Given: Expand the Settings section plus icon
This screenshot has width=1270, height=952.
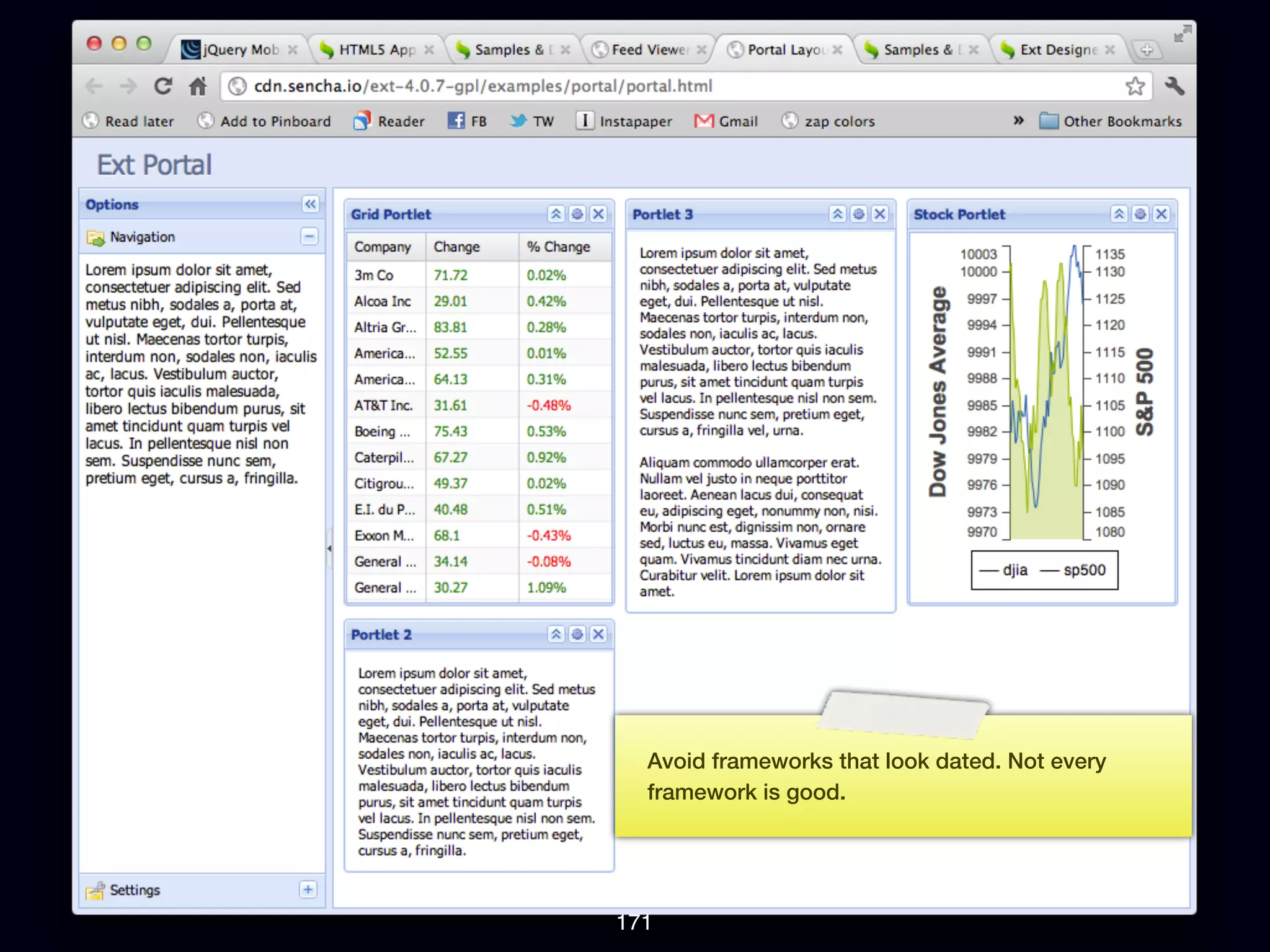Looking at the screenshot, I should coord(308,889).
